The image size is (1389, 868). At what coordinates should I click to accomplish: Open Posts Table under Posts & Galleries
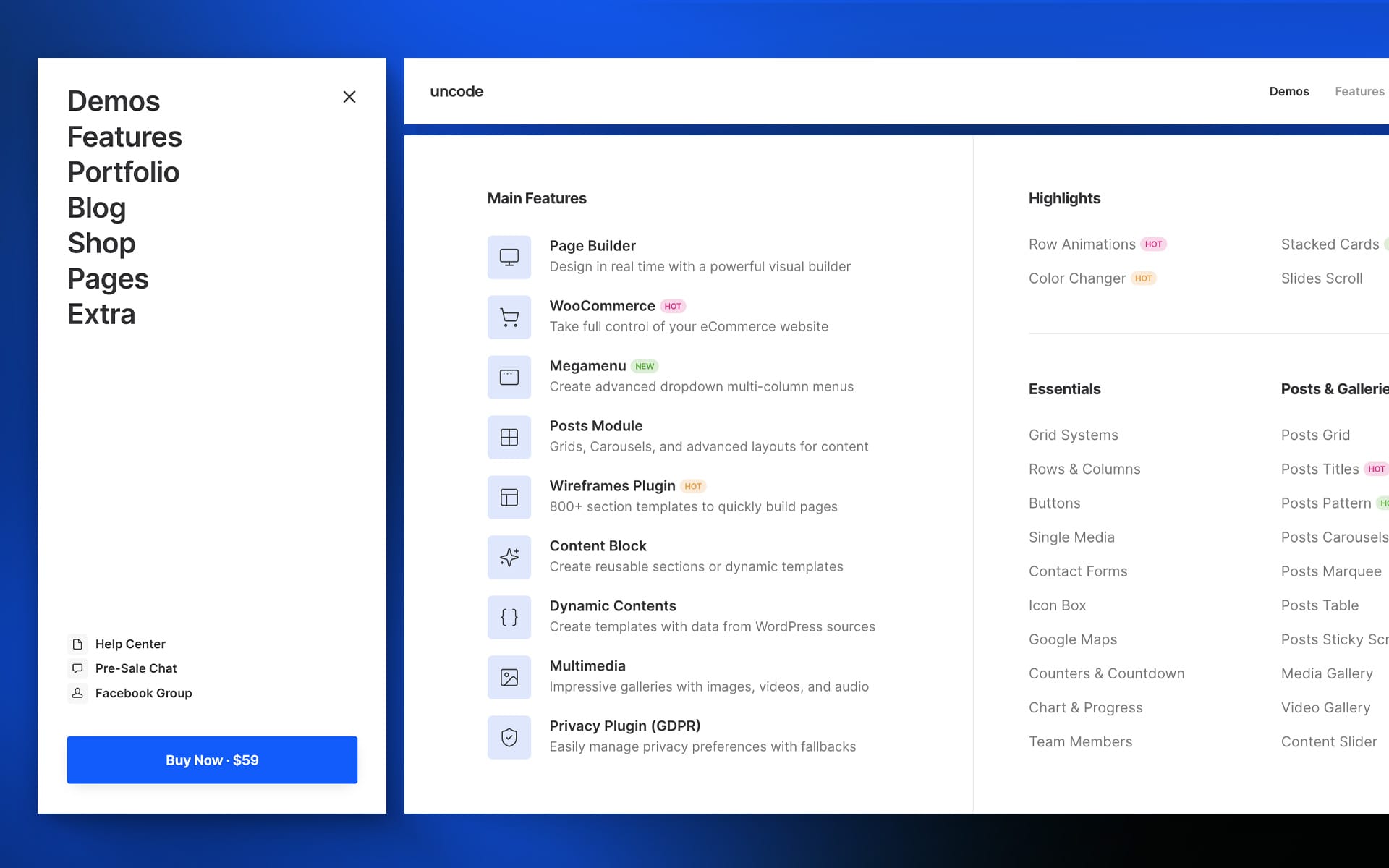1320,605
